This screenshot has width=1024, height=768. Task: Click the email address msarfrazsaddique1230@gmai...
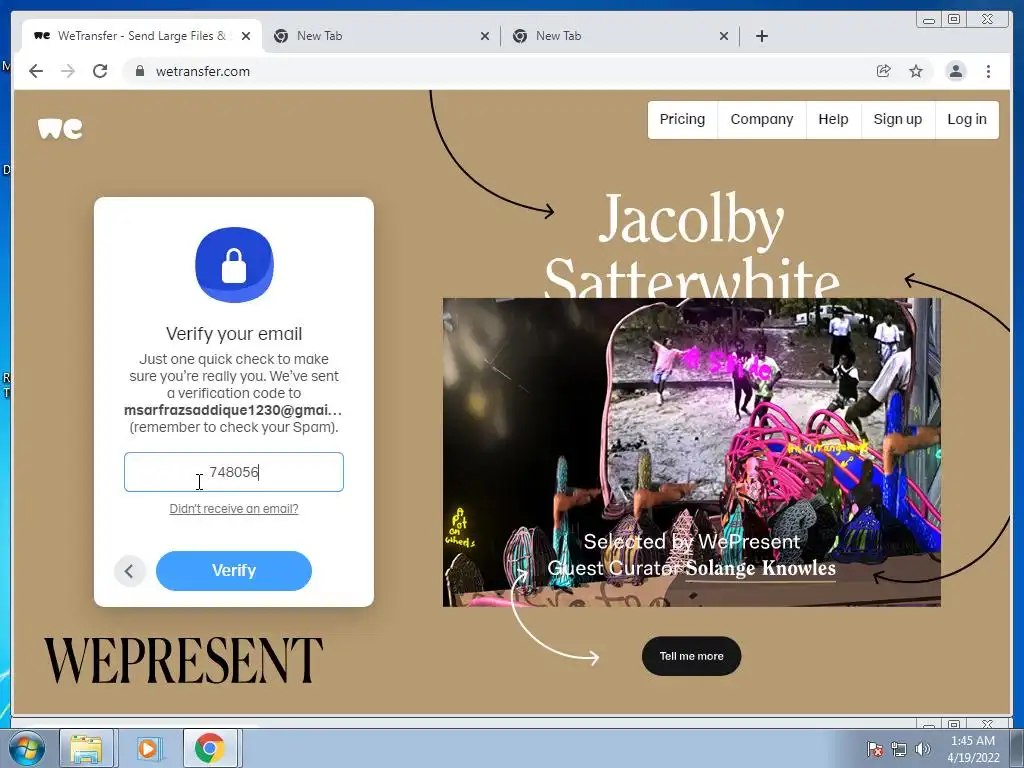point(233,410)
